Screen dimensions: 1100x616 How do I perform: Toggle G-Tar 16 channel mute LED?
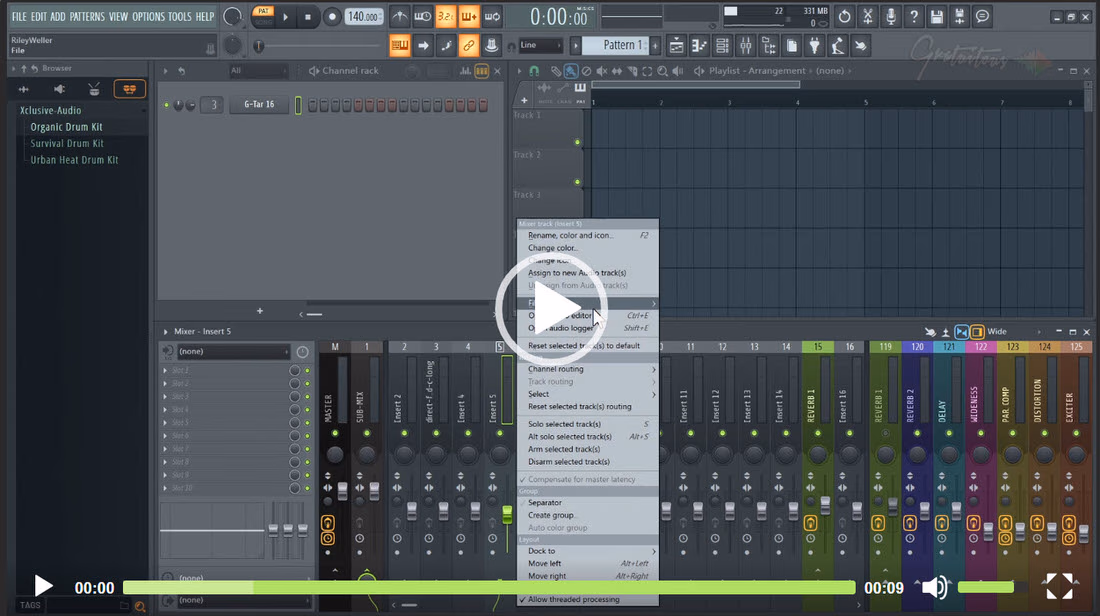tap(167, 105)
